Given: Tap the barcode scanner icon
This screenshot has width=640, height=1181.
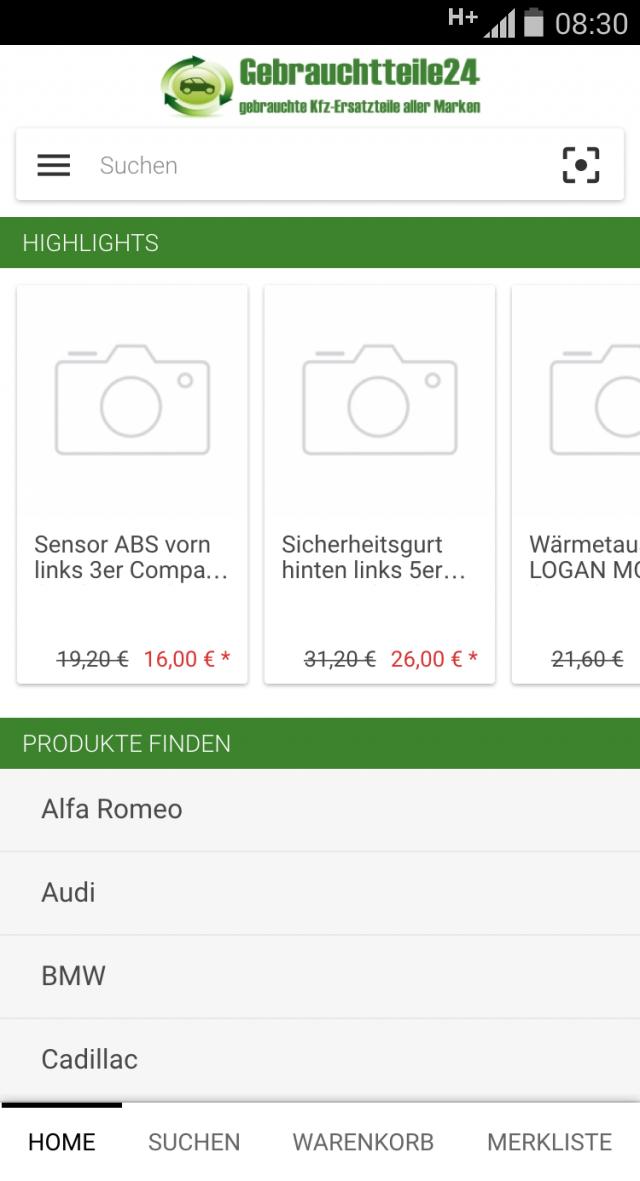Looking at the screenshot, I should 580,165.
